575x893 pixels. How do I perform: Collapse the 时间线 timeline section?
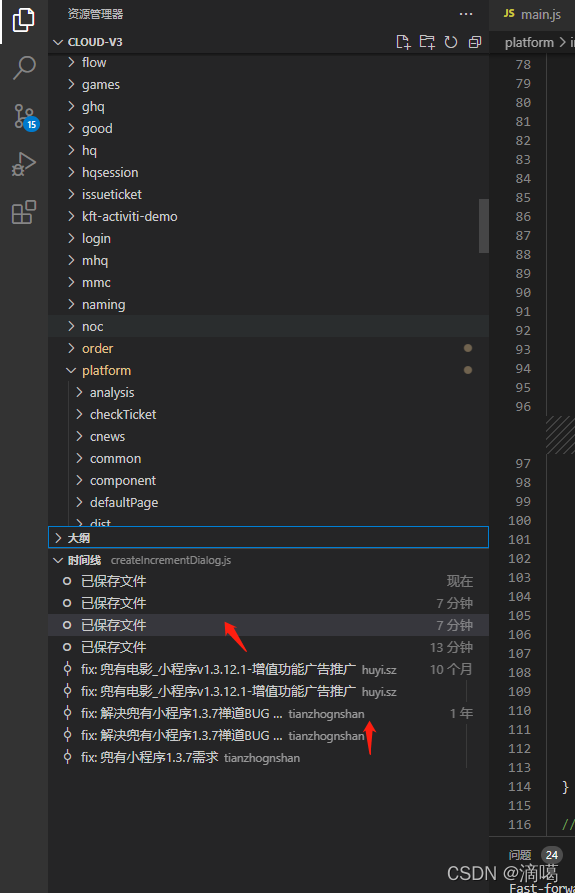tap(58, 560)
